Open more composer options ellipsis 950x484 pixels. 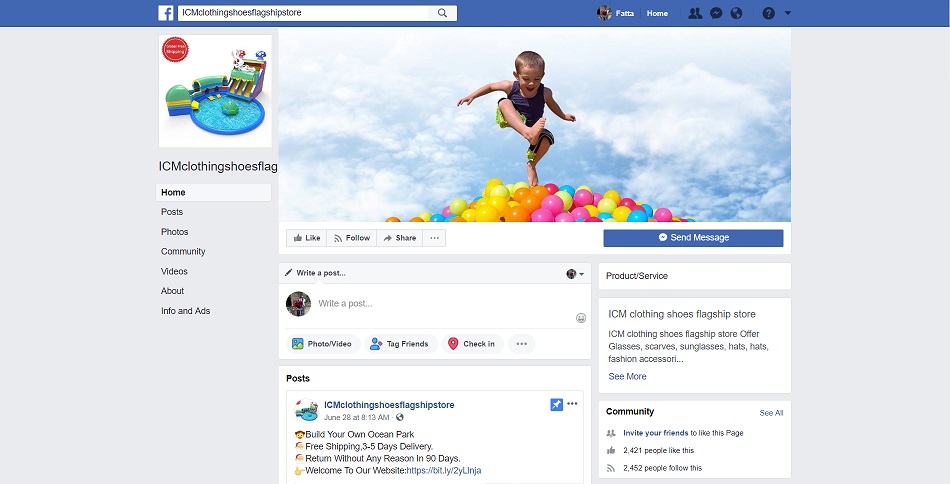[522, 344]
